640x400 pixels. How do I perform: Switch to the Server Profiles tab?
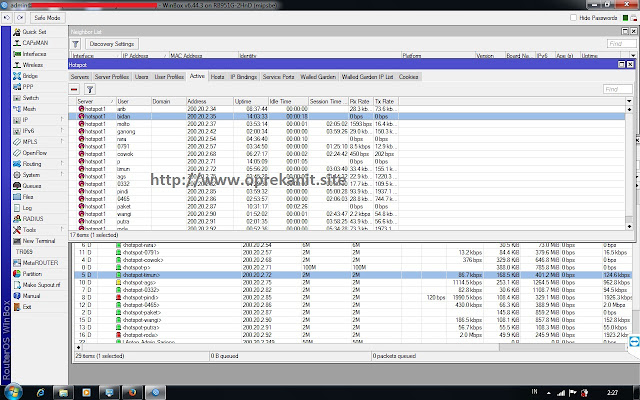coord(111,77)
